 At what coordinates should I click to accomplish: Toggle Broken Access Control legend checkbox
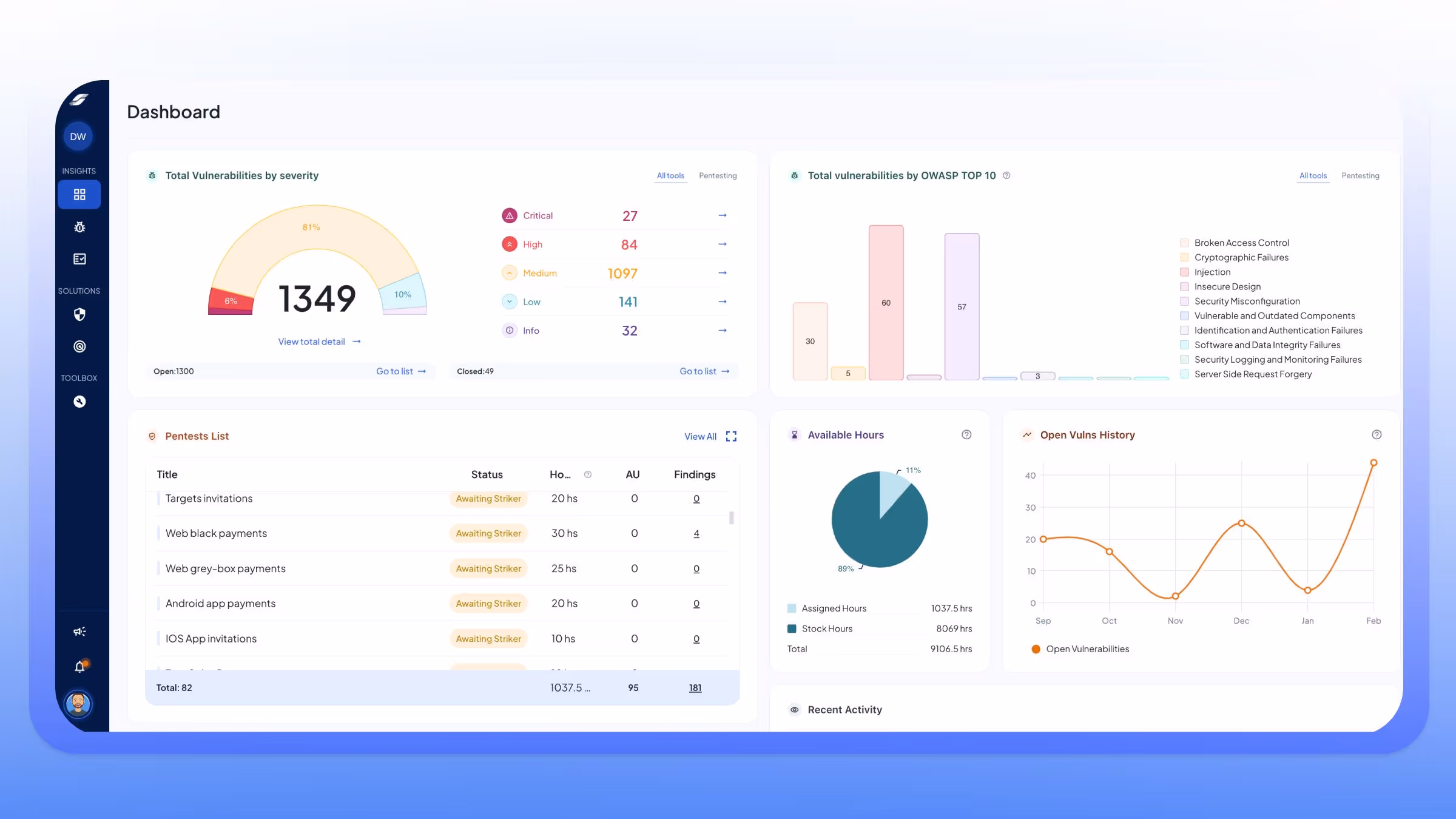(x=1184, y=243)
